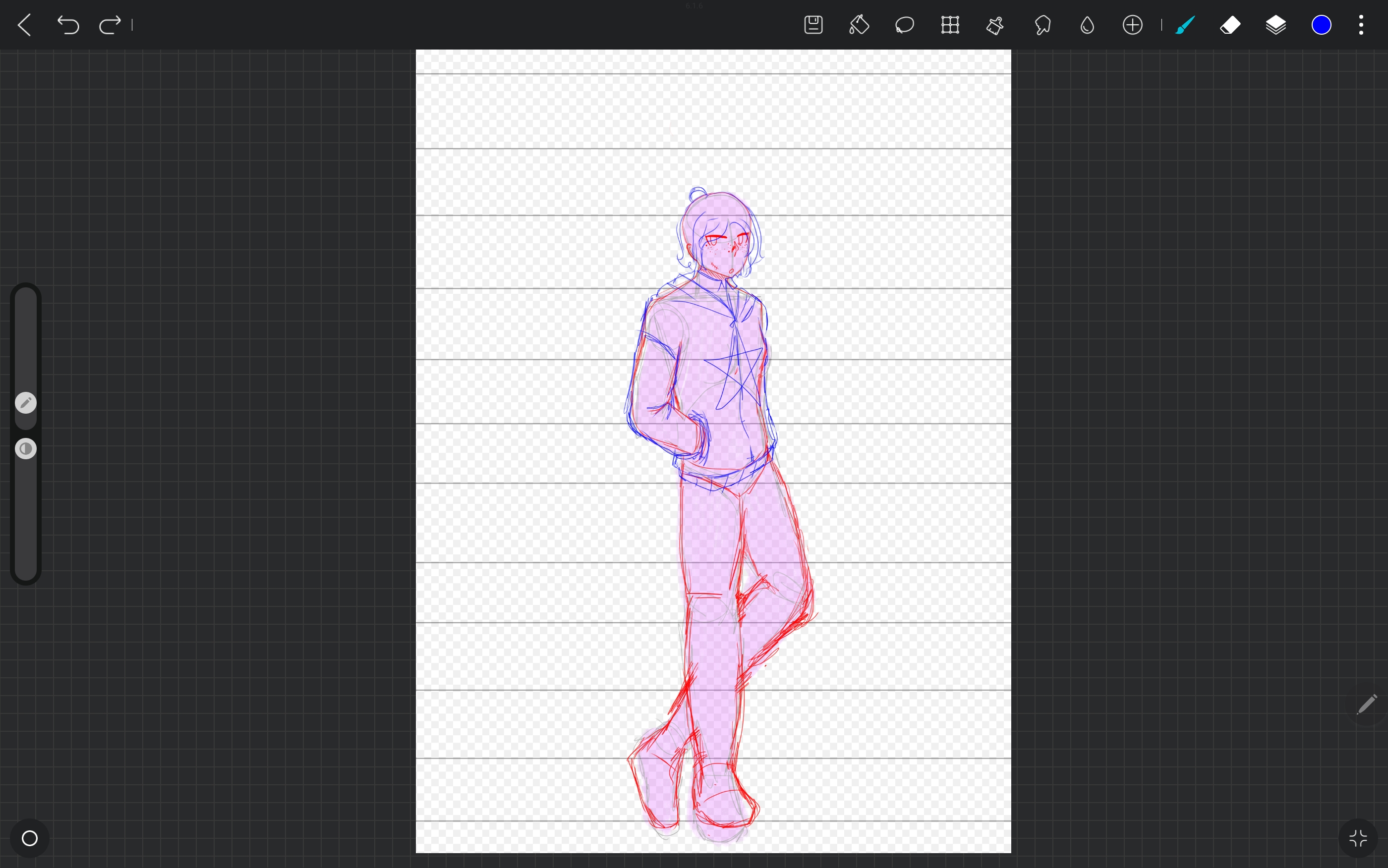Pick the smudge finger tool
Viewport: 1388px width, 868px height.
pyautogui.click(x=1041, y=25)
